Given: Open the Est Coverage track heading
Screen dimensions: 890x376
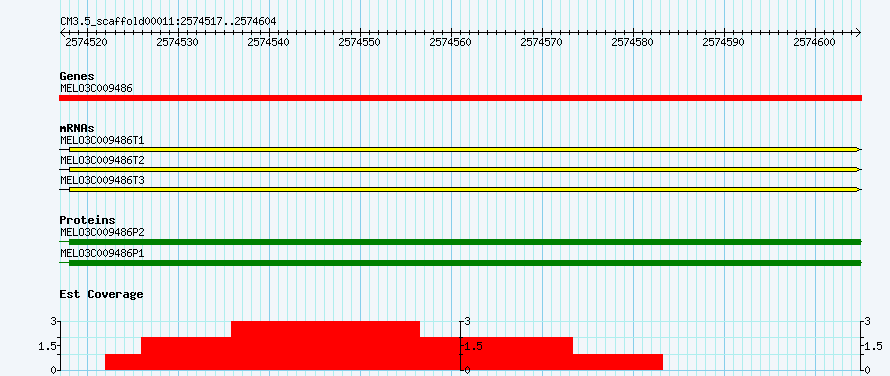Looking at the screenshot, I should [x=102, y=294].
